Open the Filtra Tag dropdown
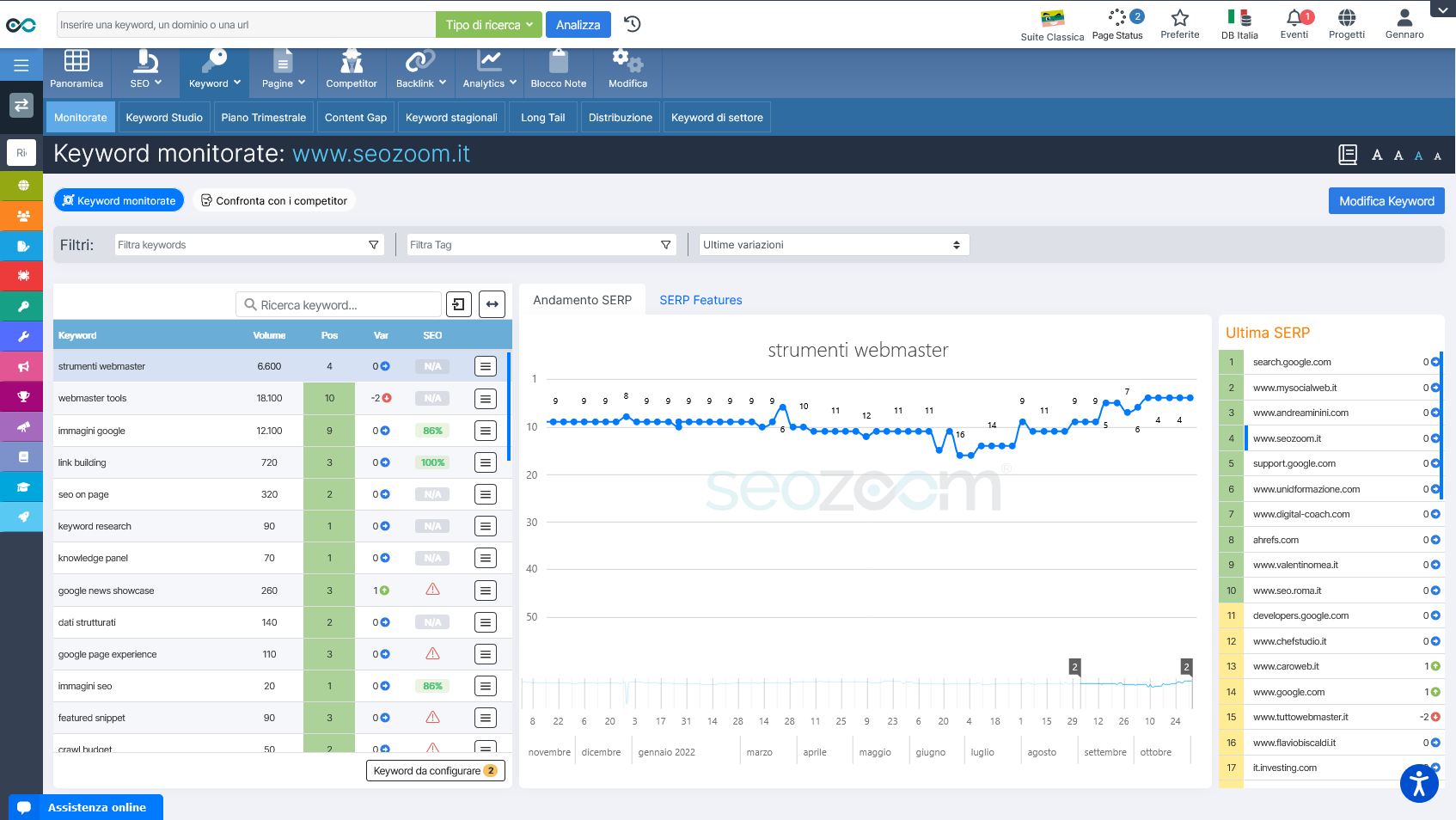Screen dimensions: 1456x820 (540, 244)
